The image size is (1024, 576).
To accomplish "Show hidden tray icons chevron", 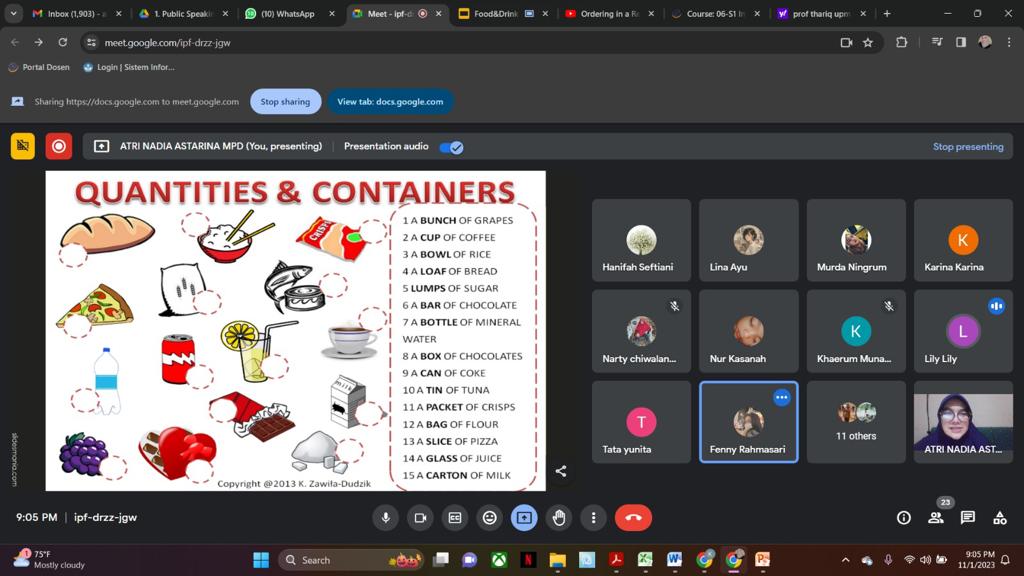I will pos(846,560).
